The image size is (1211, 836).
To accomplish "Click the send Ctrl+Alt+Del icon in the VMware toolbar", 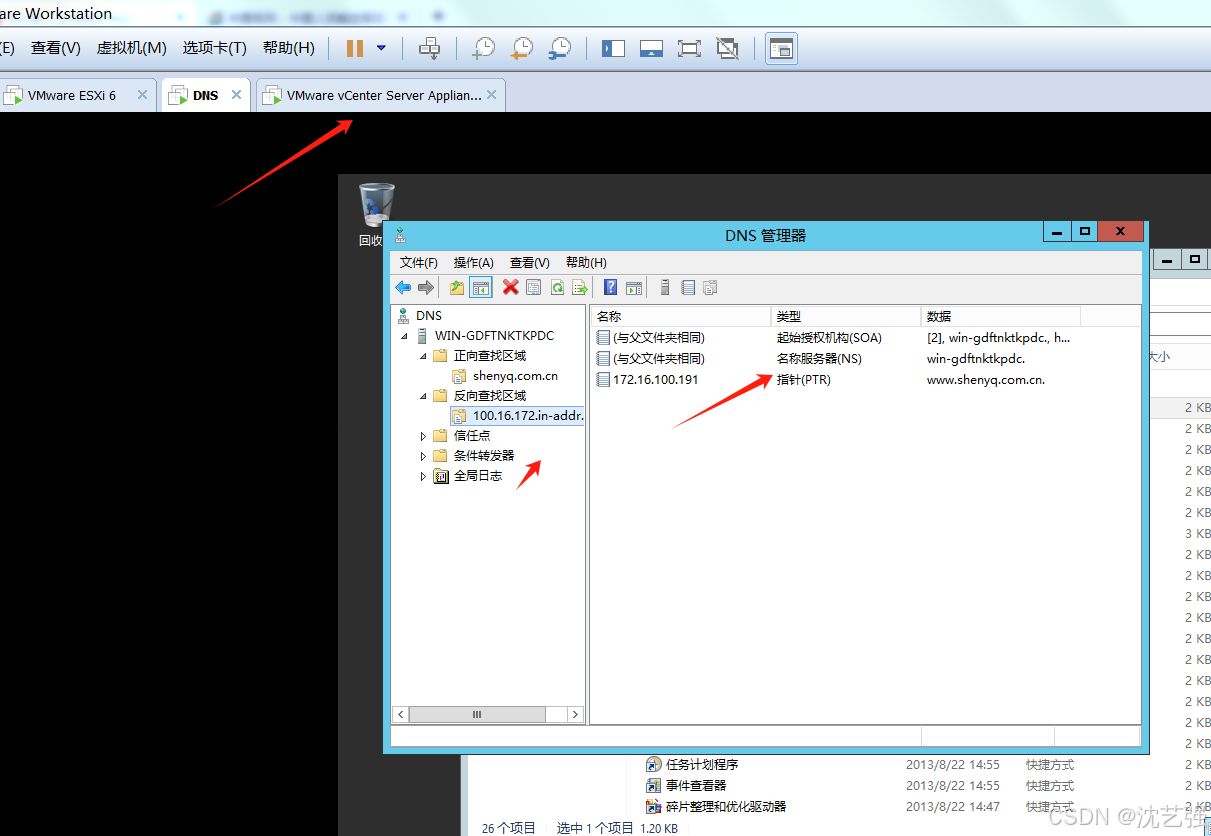I will click(x=429, y=48).
